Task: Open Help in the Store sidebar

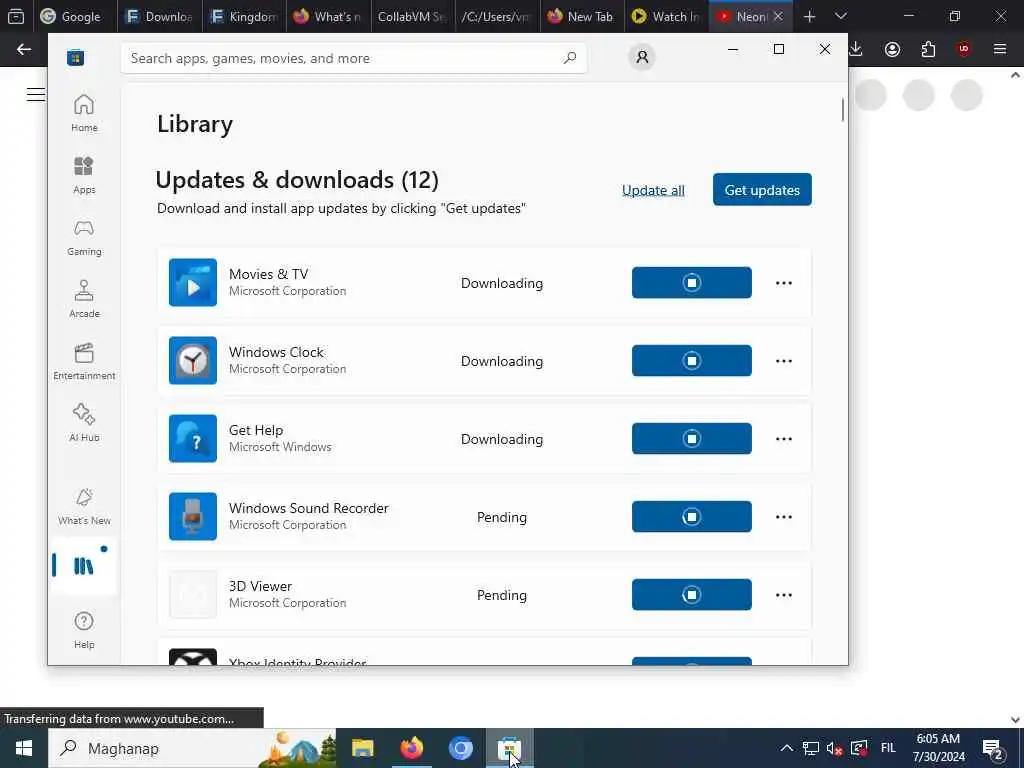Action: 84,630
